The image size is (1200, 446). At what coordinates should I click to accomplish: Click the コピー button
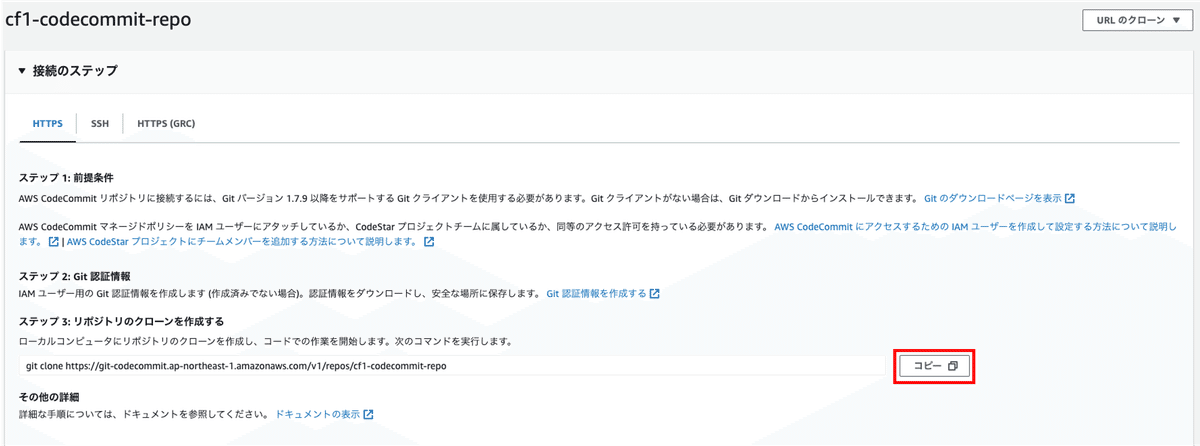click(934, 366)
